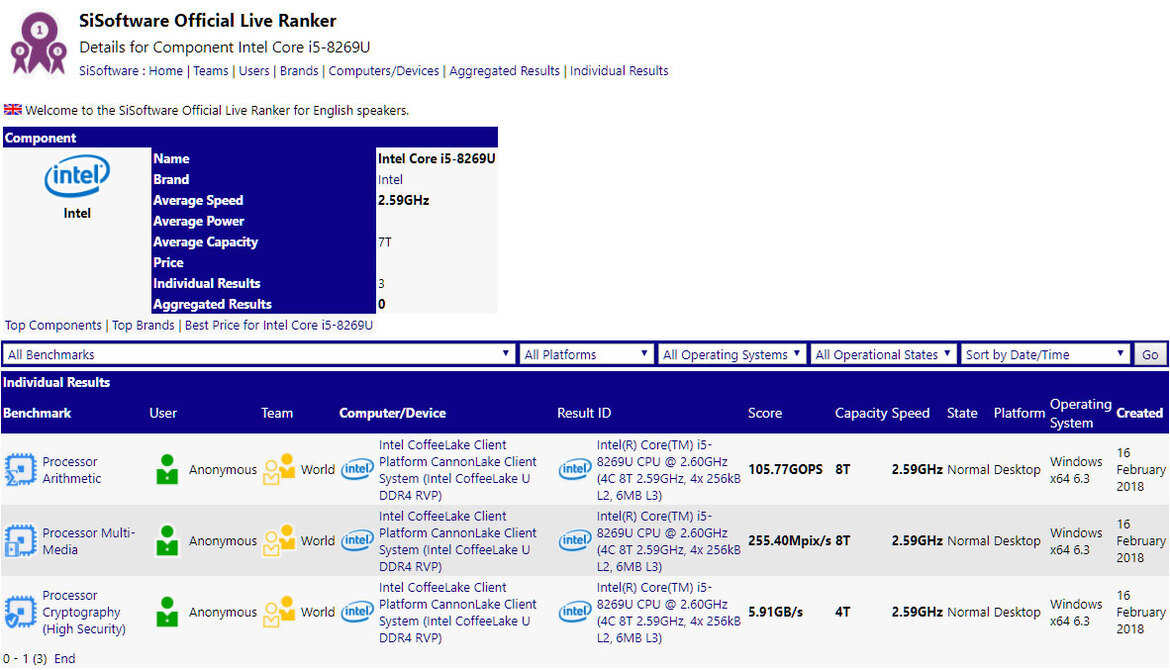This screenshot has width=1170, height=670.
Task: Click the Result ID column header
Action: (x=584, y=413)
